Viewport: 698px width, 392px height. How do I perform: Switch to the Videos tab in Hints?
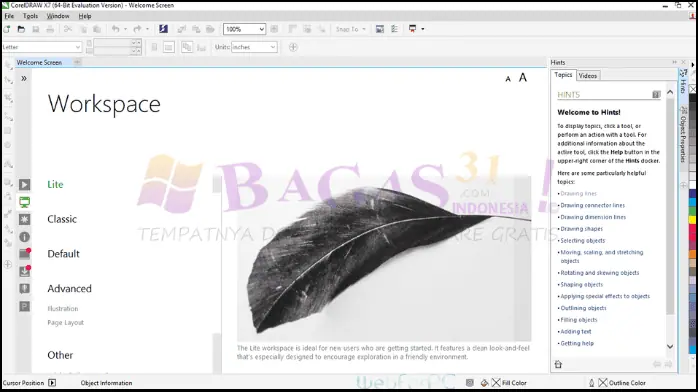click(588, 76)
